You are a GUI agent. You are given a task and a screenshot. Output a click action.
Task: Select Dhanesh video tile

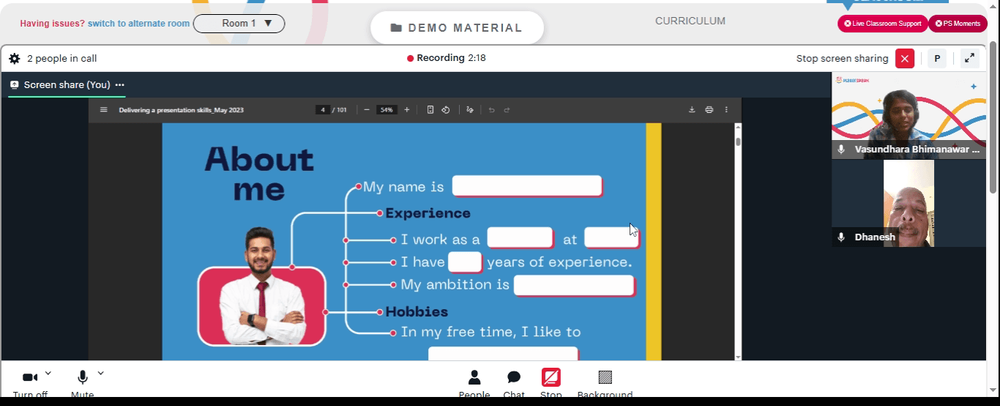tap(908, 203)
